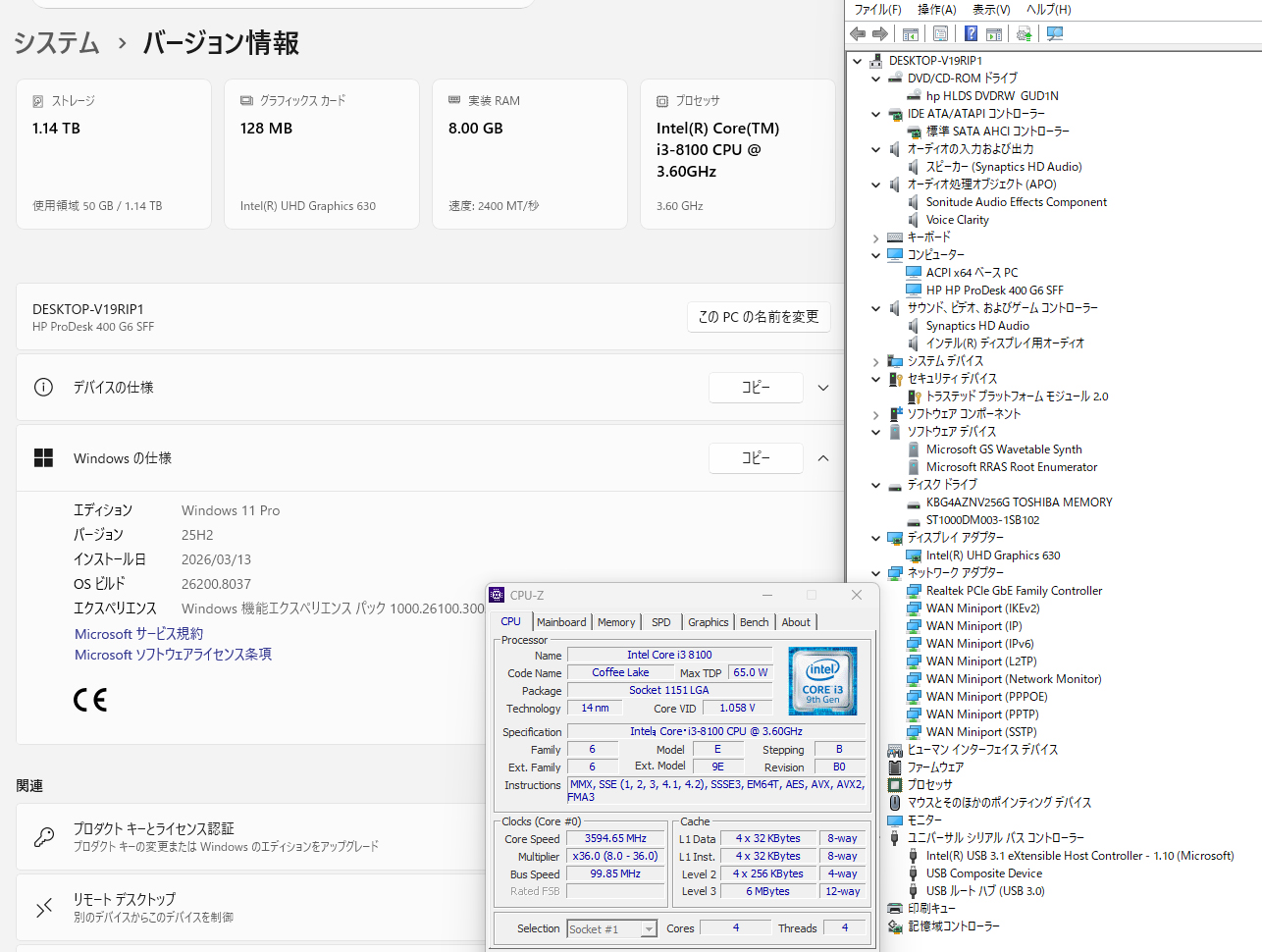Open the Help toolbar icon in Device Manager
1262x952 pixels.
coord(971,34)
